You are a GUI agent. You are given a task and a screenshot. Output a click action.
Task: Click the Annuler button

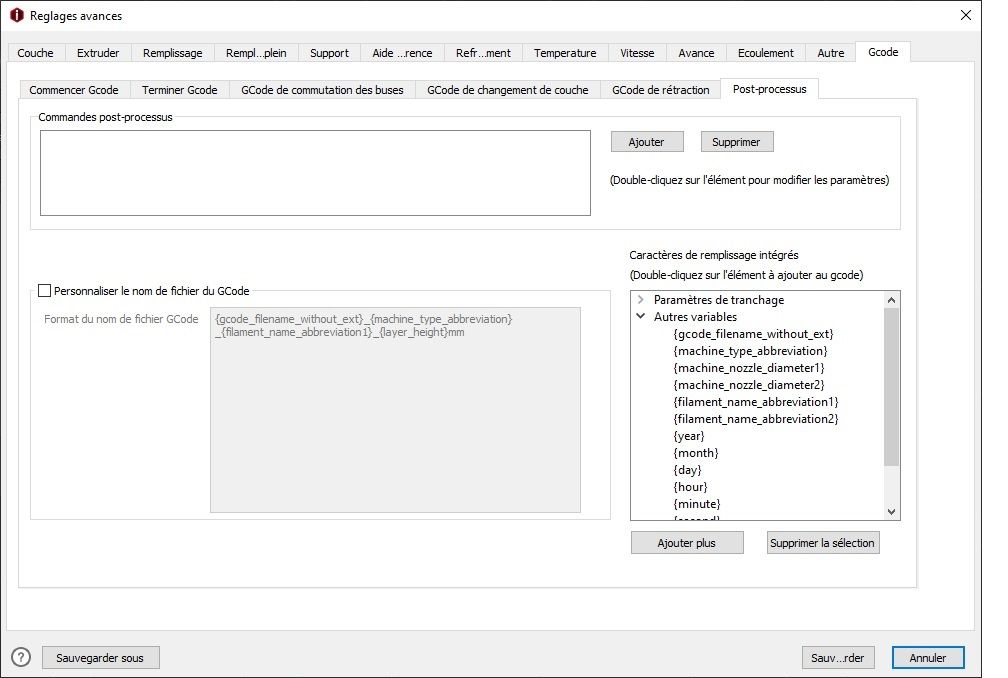928,657
